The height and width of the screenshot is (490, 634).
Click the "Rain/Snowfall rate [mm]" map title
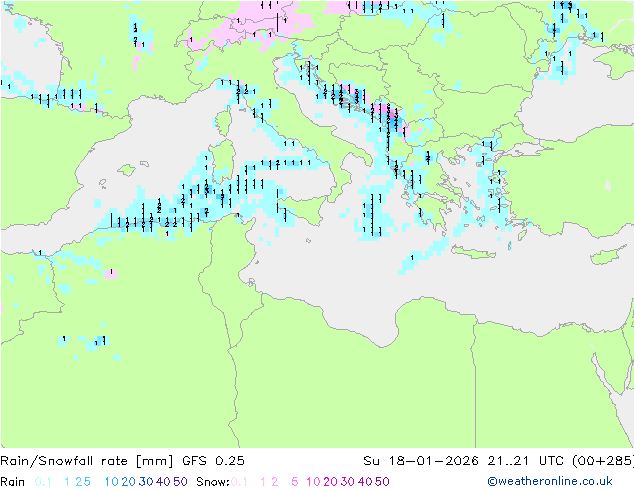coord(87,461)
